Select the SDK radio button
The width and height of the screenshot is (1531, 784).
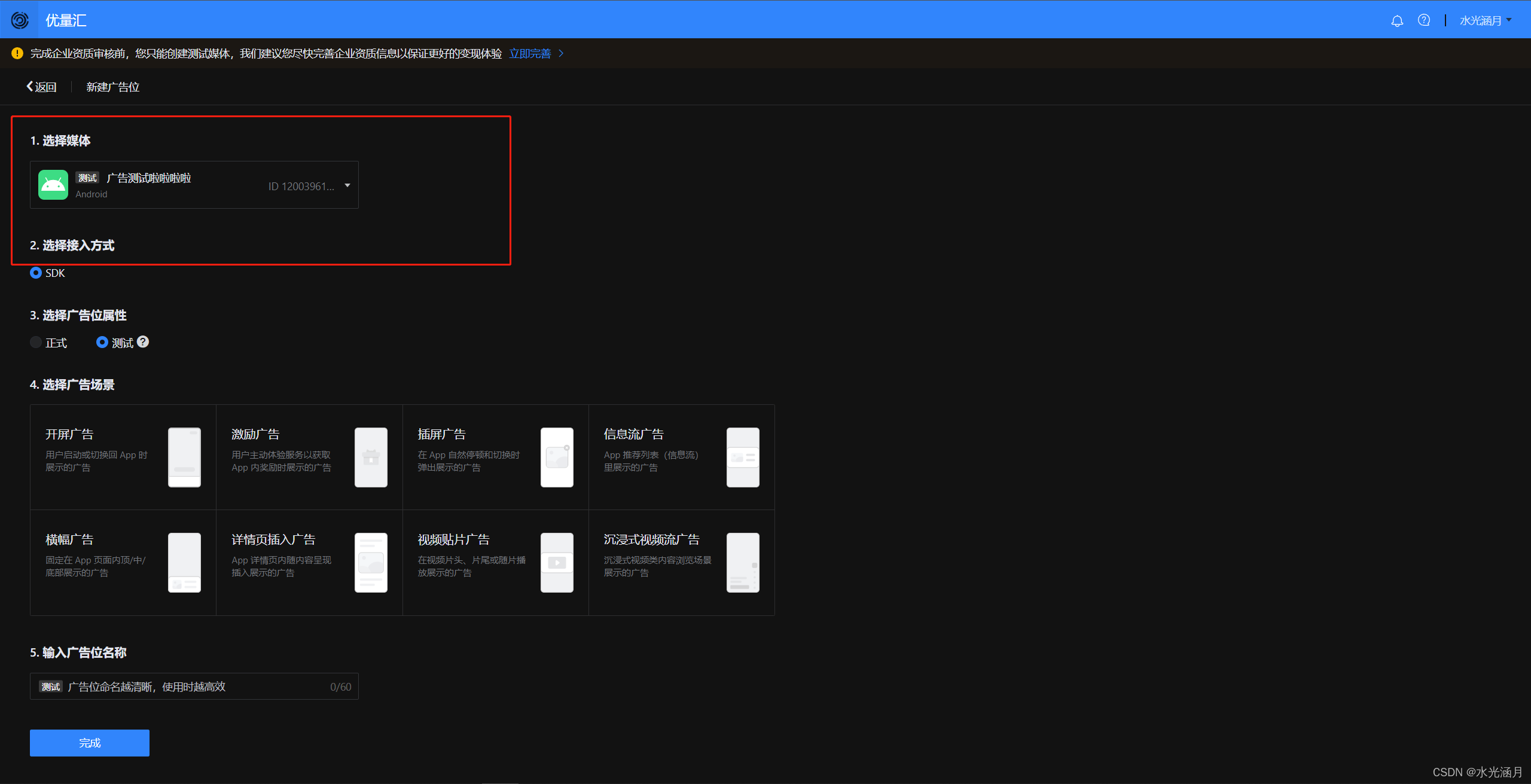pyautogui.click(x=36, y=273)
